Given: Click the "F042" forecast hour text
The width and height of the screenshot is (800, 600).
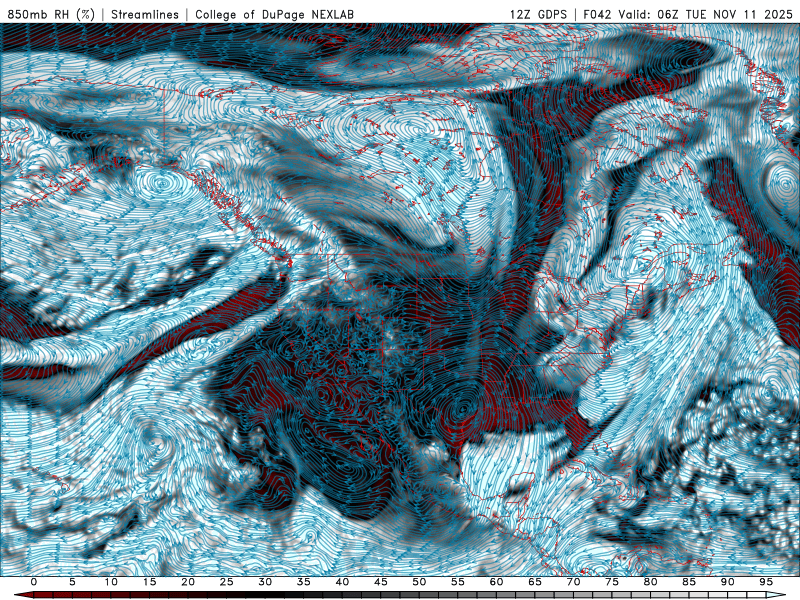Looking at the screenshot, I should (x=598, y=14).
